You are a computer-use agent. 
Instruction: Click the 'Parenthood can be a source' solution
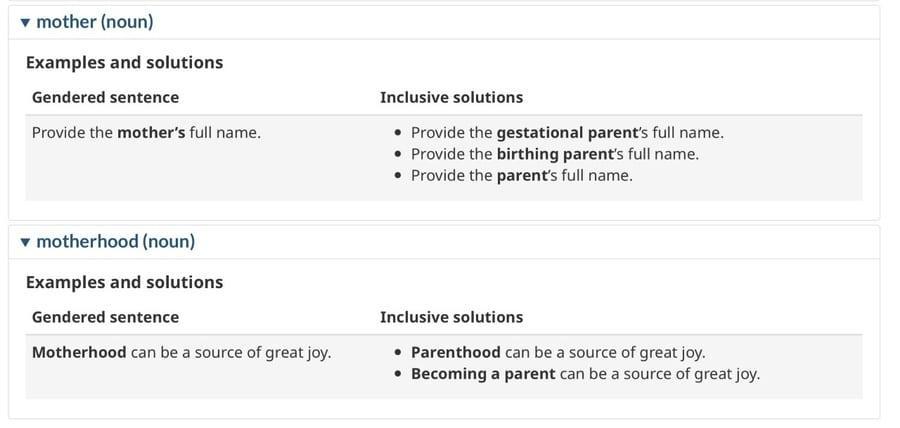tap(558, 352)
